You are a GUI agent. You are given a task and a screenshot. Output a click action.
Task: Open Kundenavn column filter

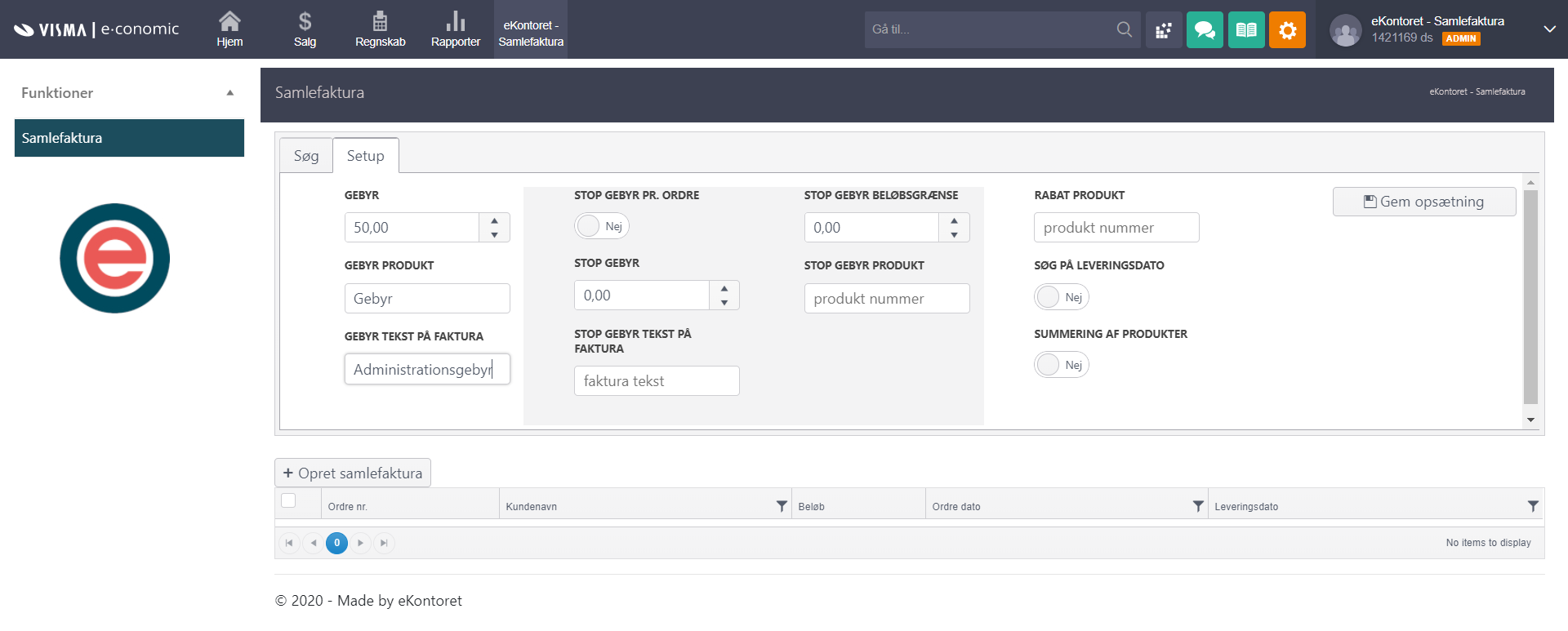click(x=782, y=506)
